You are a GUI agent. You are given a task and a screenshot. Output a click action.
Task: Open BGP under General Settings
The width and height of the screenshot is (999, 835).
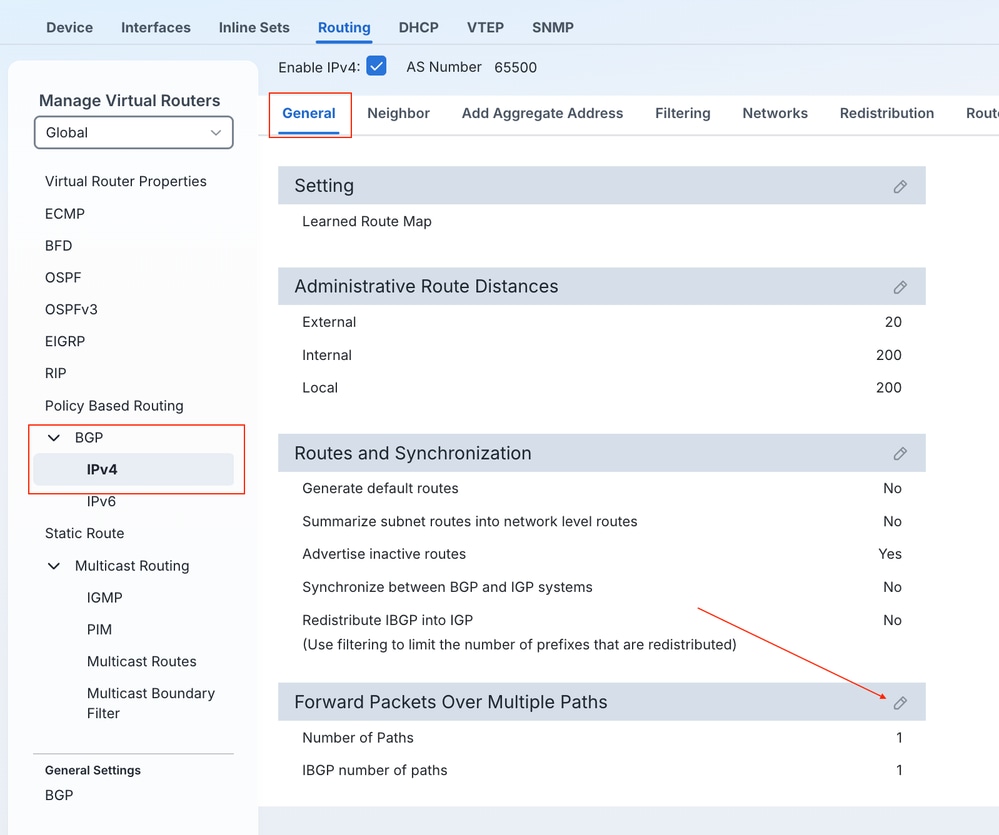pos(59,795)
